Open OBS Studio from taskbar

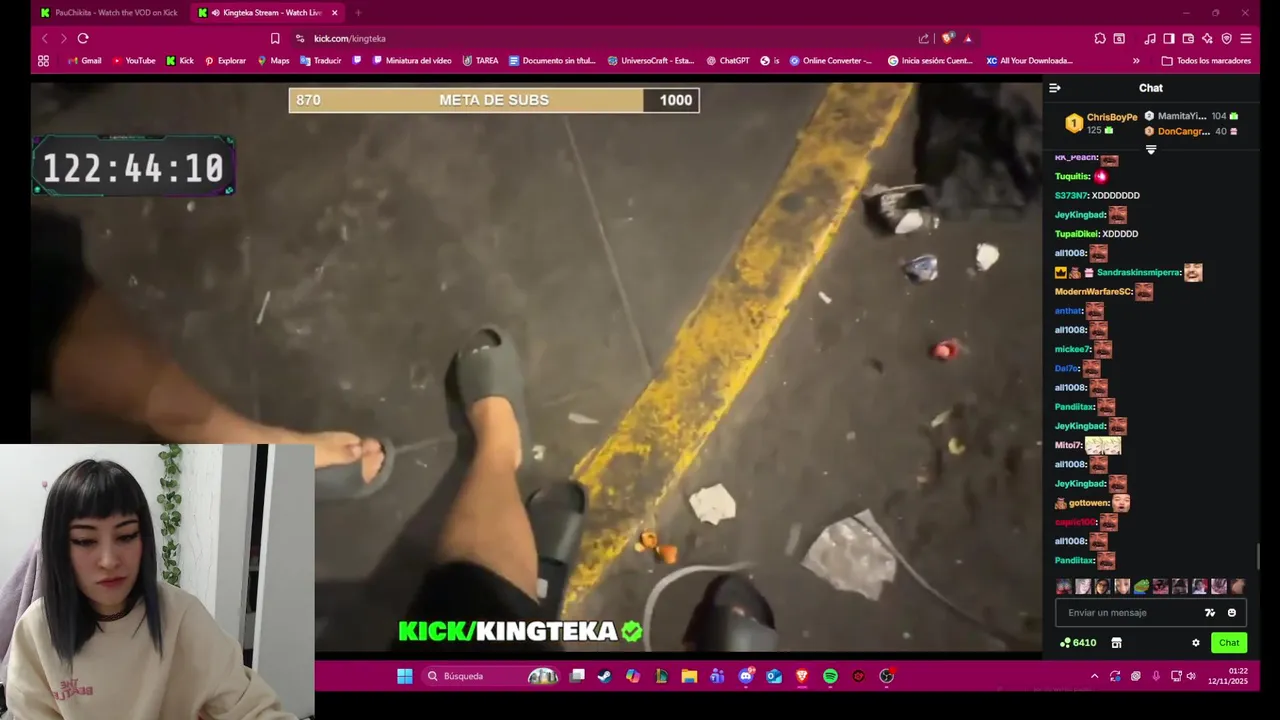[886, 676]
